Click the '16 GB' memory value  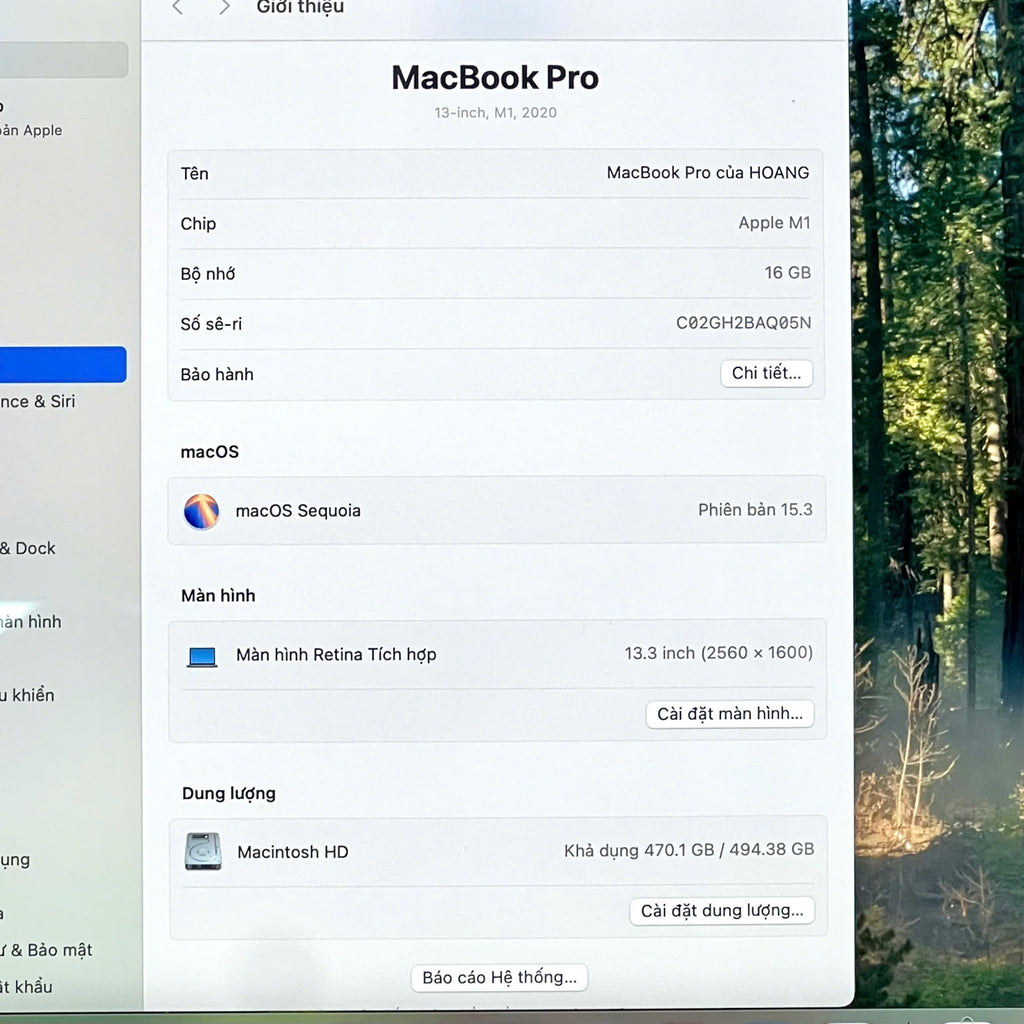coord(788,272)
